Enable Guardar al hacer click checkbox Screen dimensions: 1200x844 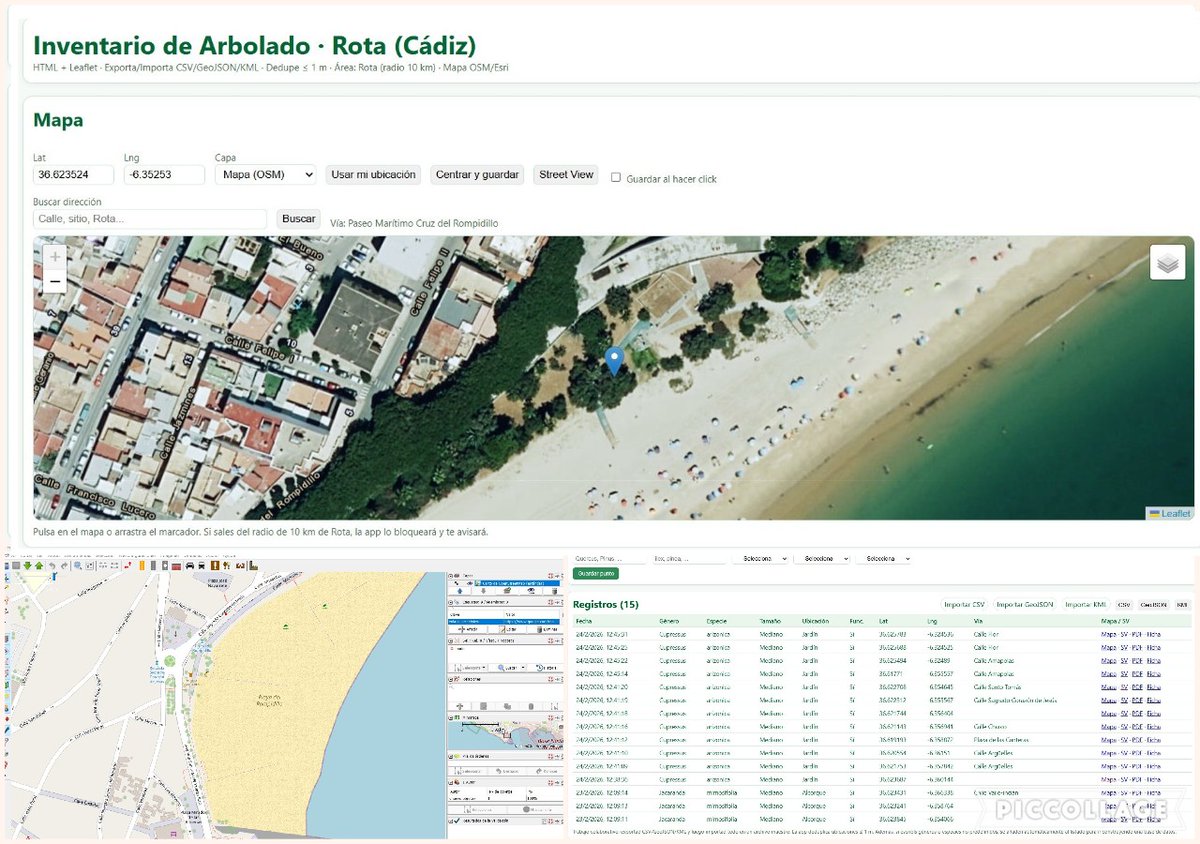(x=616, y=178)
